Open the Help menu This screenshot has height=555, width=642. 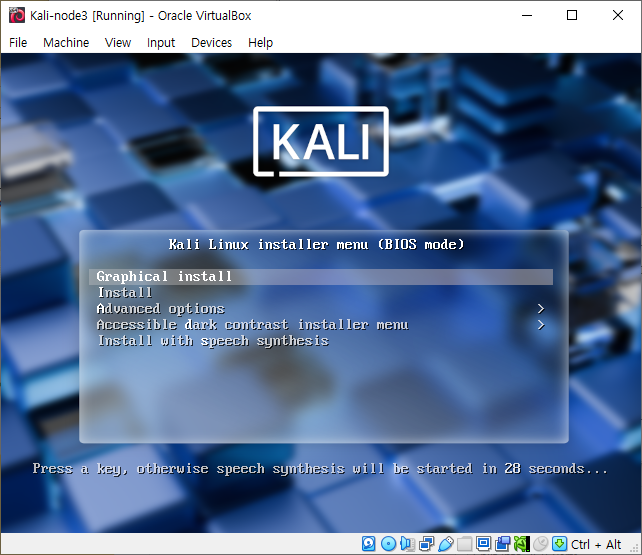point(260,43)
